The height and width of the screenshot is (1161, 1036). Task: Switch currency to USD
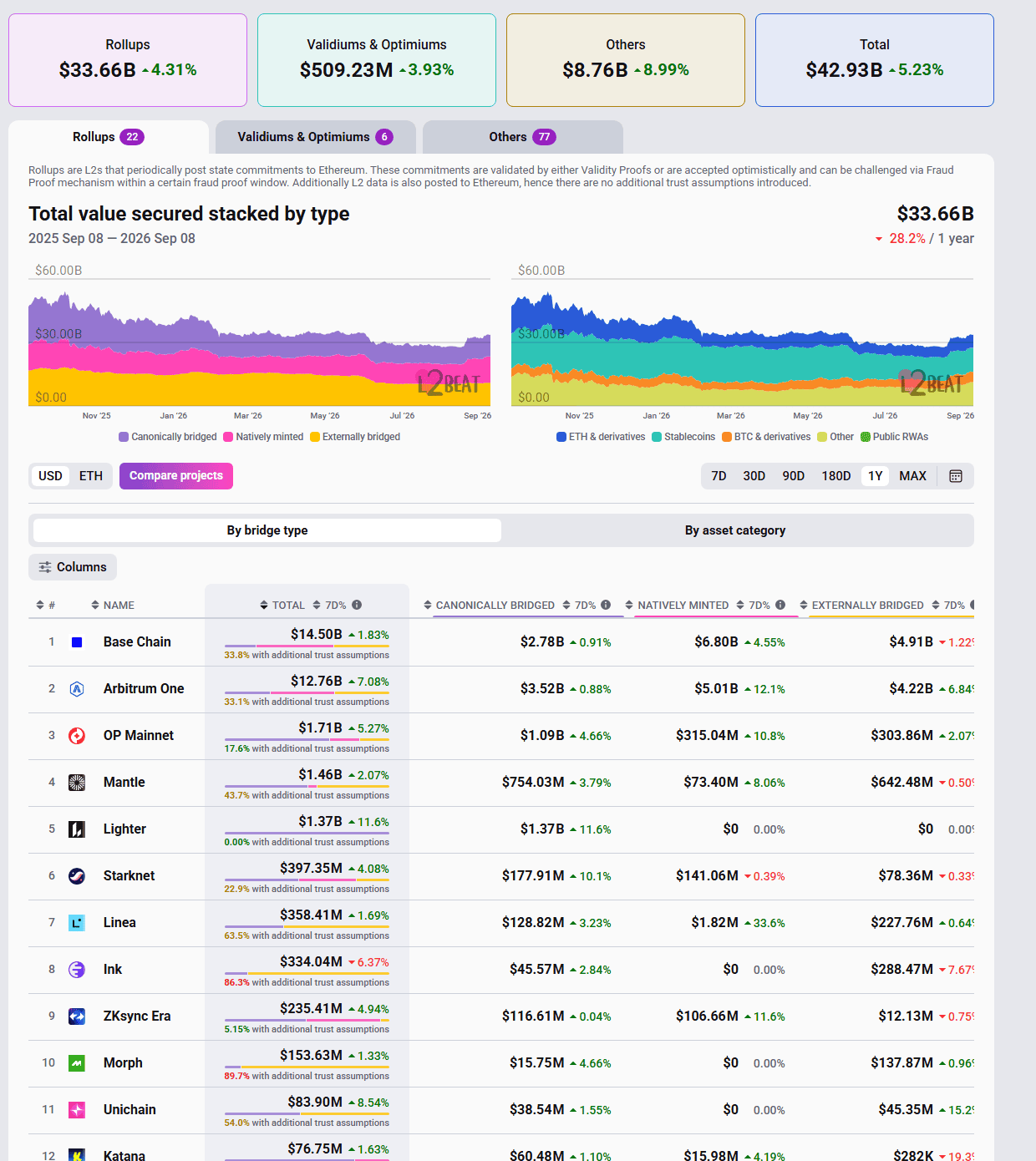point(50,476)
